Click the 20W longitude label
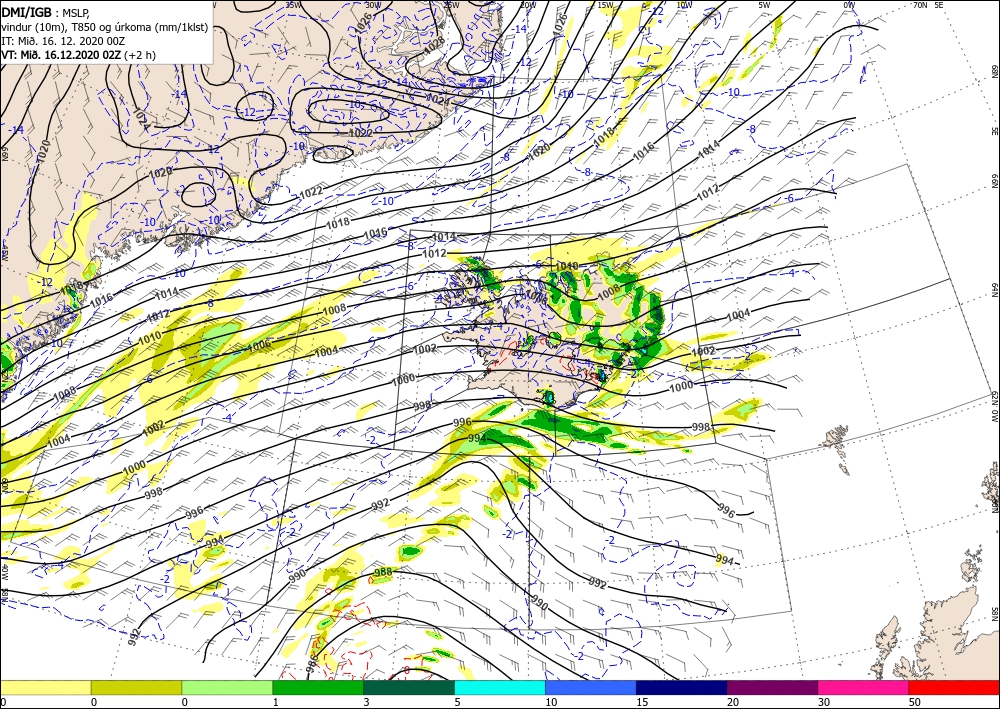 coord(527,5)
